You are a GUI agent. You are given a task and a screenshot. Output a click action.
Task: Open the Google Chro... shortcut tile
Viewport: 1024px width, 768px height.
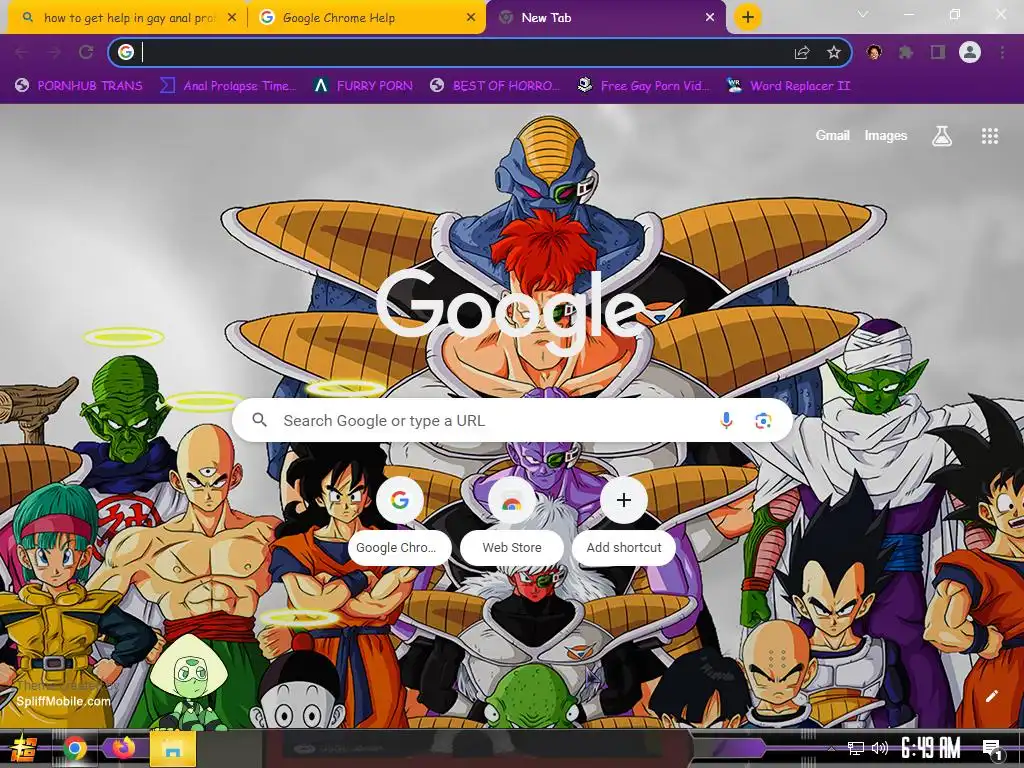pos(400,519)
